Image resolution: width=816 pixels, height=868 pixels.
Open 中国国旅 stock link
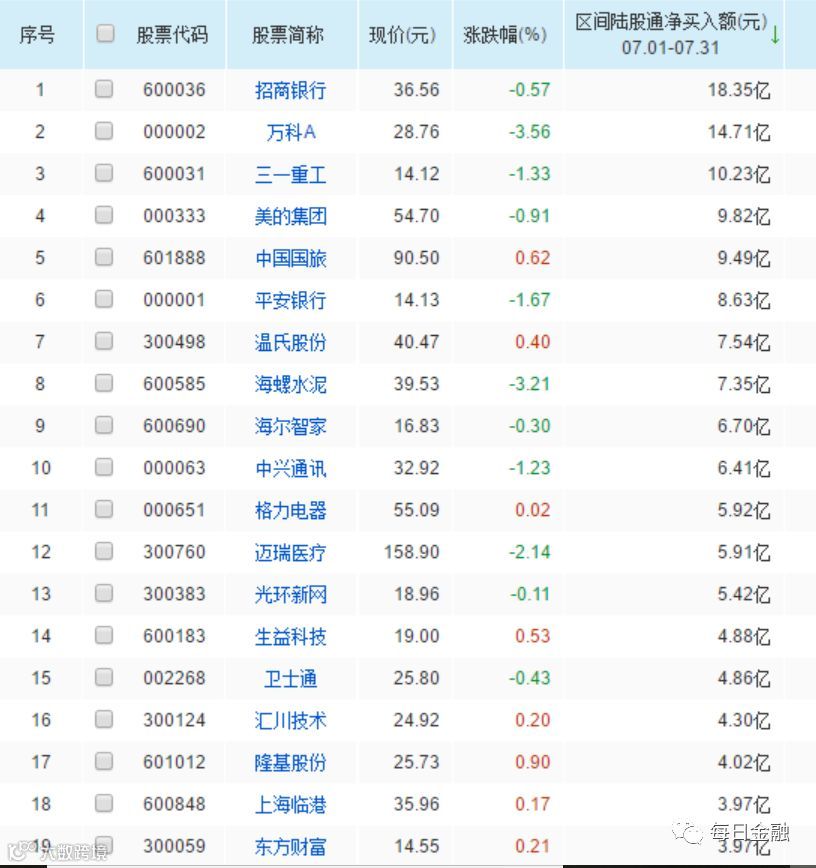291,258
